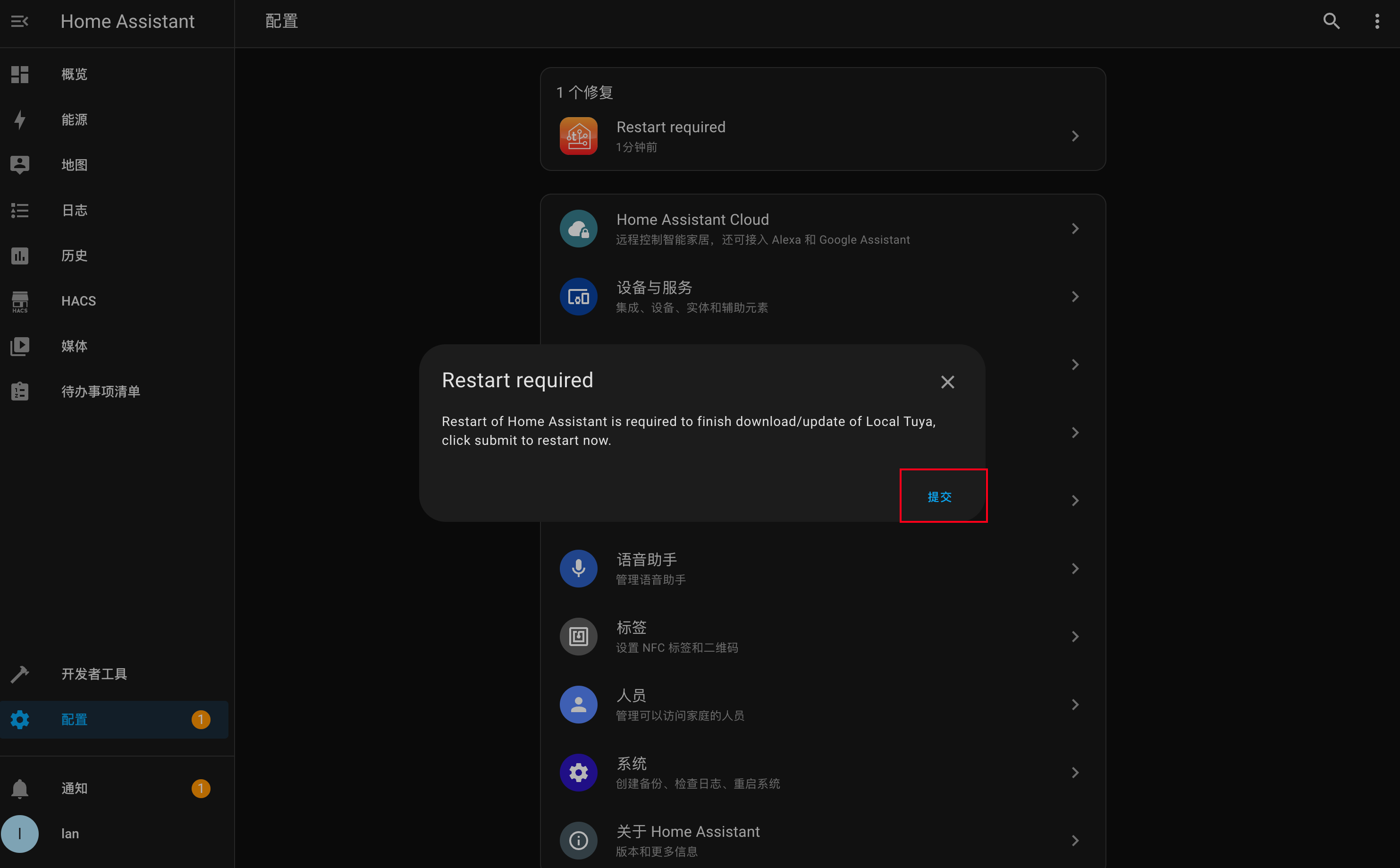Click the 历史 chart icon
1400x868 pixels.
[19, 255]
